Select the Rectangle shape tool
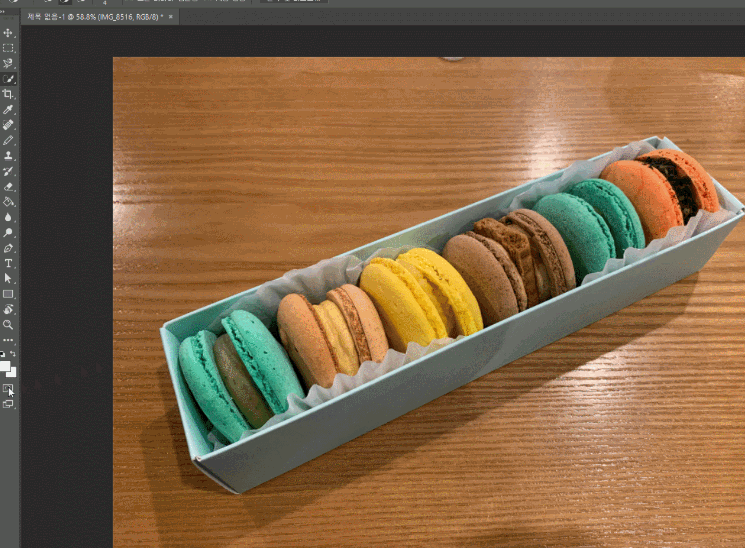 [x=8, y=294]
